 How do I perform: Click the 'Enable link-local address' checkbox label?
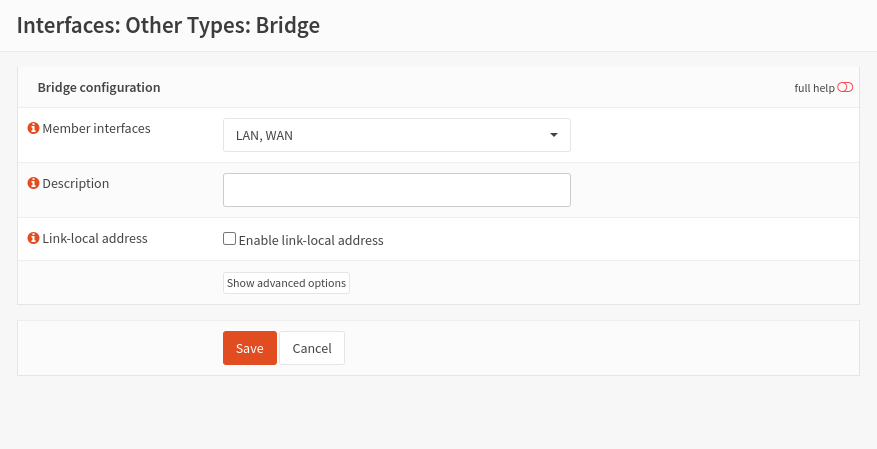click(x=311, y=240)
